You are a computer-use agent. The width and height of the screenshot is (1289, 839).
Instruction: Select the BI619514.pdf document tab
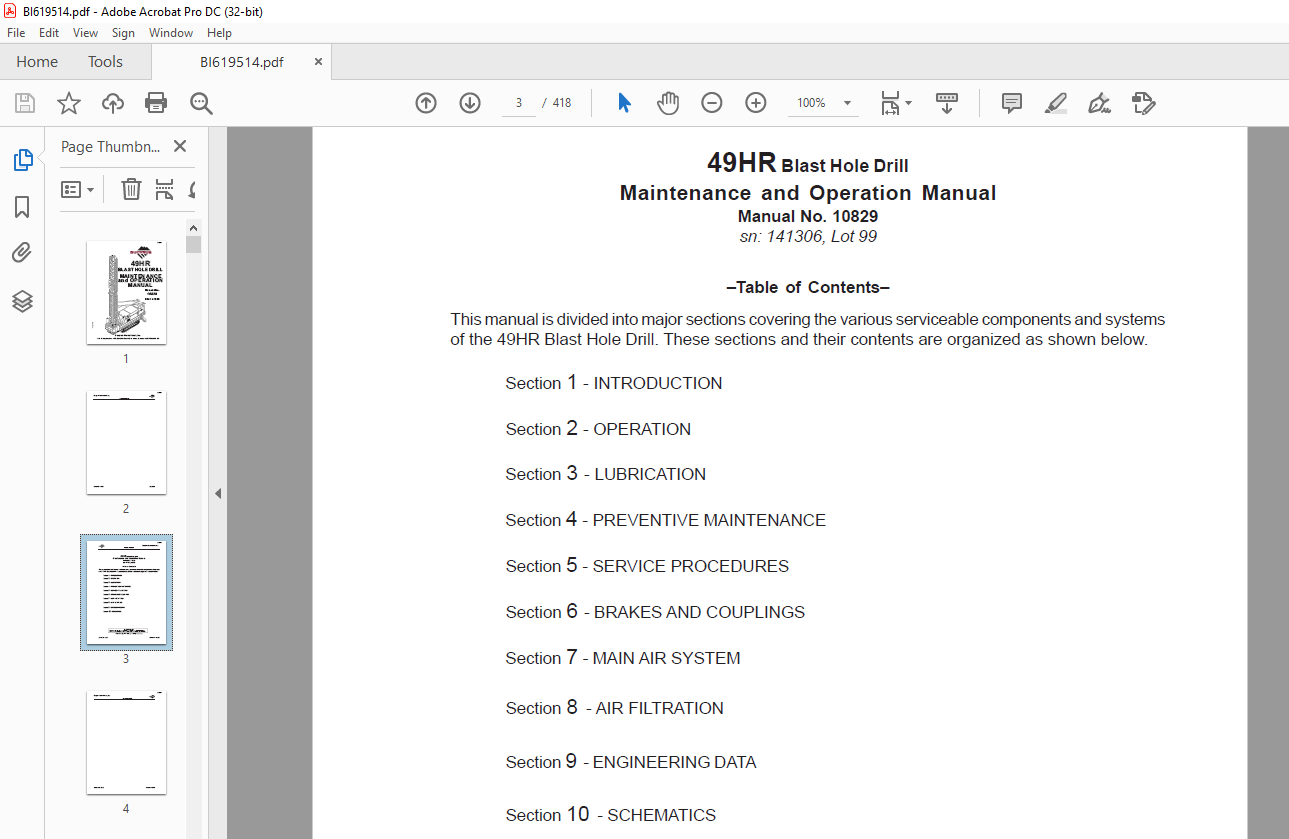coord(241,62)
